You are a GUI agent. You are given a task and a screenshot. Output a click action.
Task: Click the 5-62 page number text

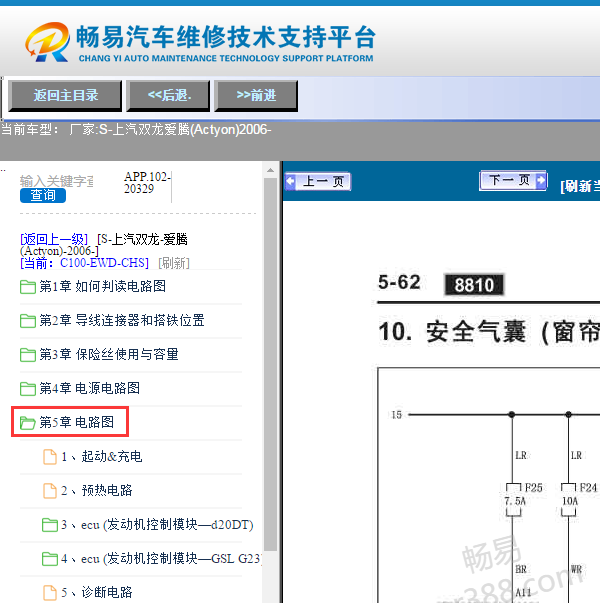point(399,282)
